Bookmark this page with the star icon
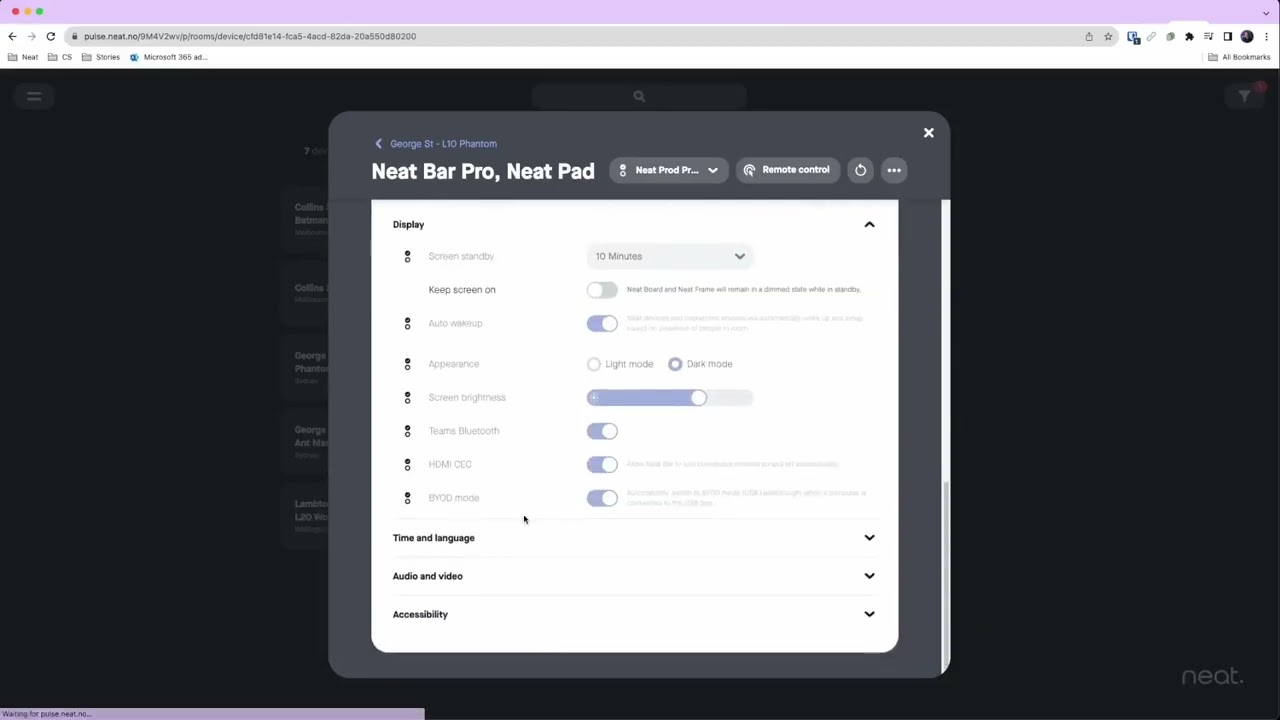 point(1108,36)
